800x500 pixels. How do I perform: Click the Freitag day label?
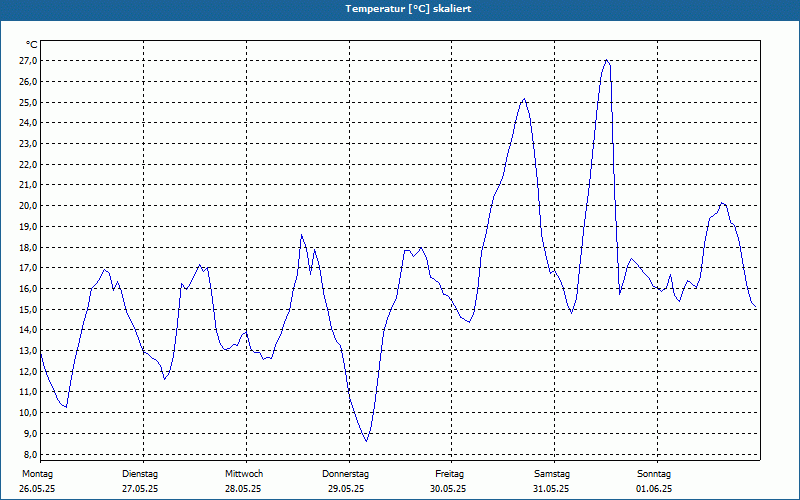(x=449, y=474)
